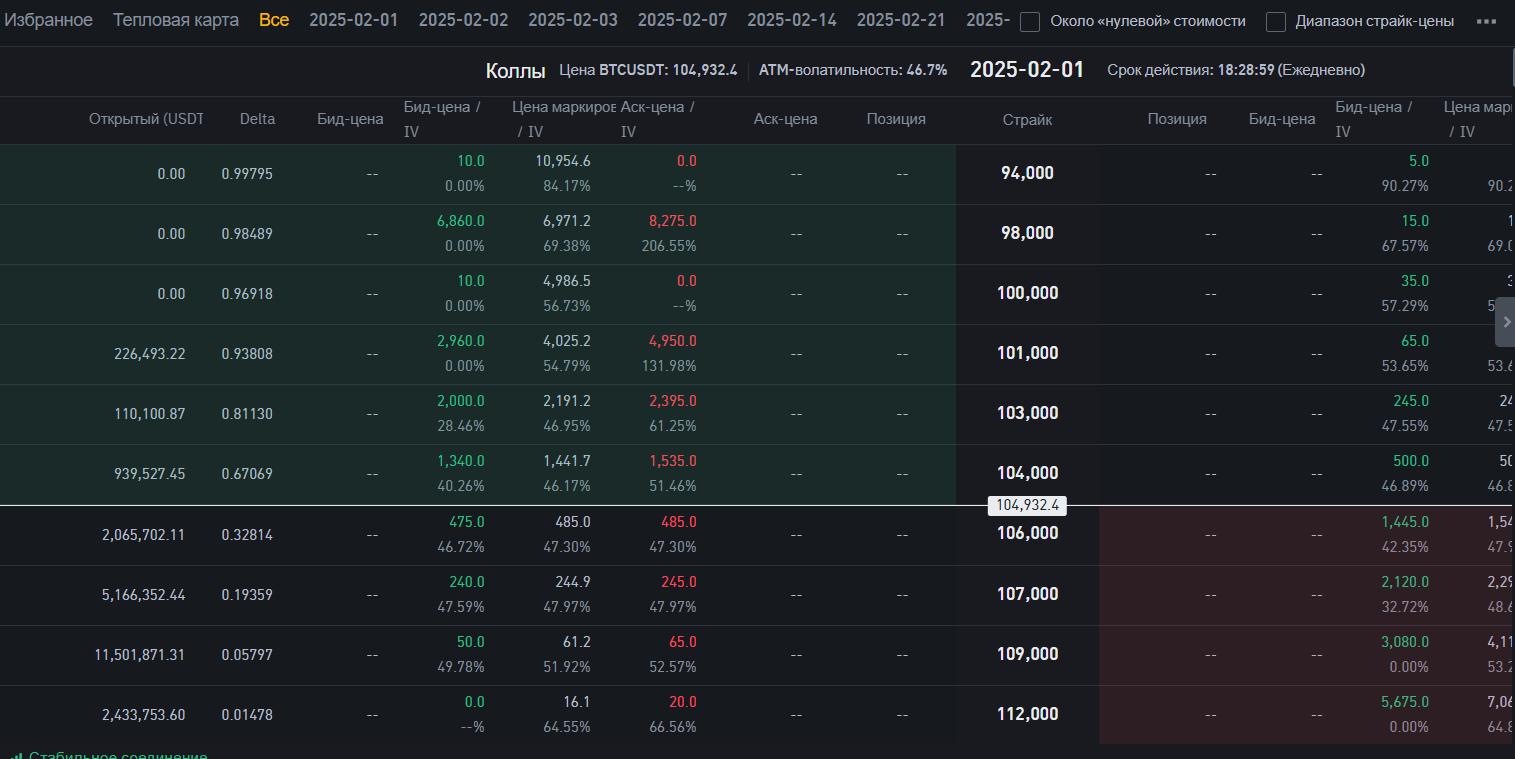Image resolution: width=1515 pixels, height=759 pixels.
Task: Click call ask price 245.0
Action: click(679, 582)
